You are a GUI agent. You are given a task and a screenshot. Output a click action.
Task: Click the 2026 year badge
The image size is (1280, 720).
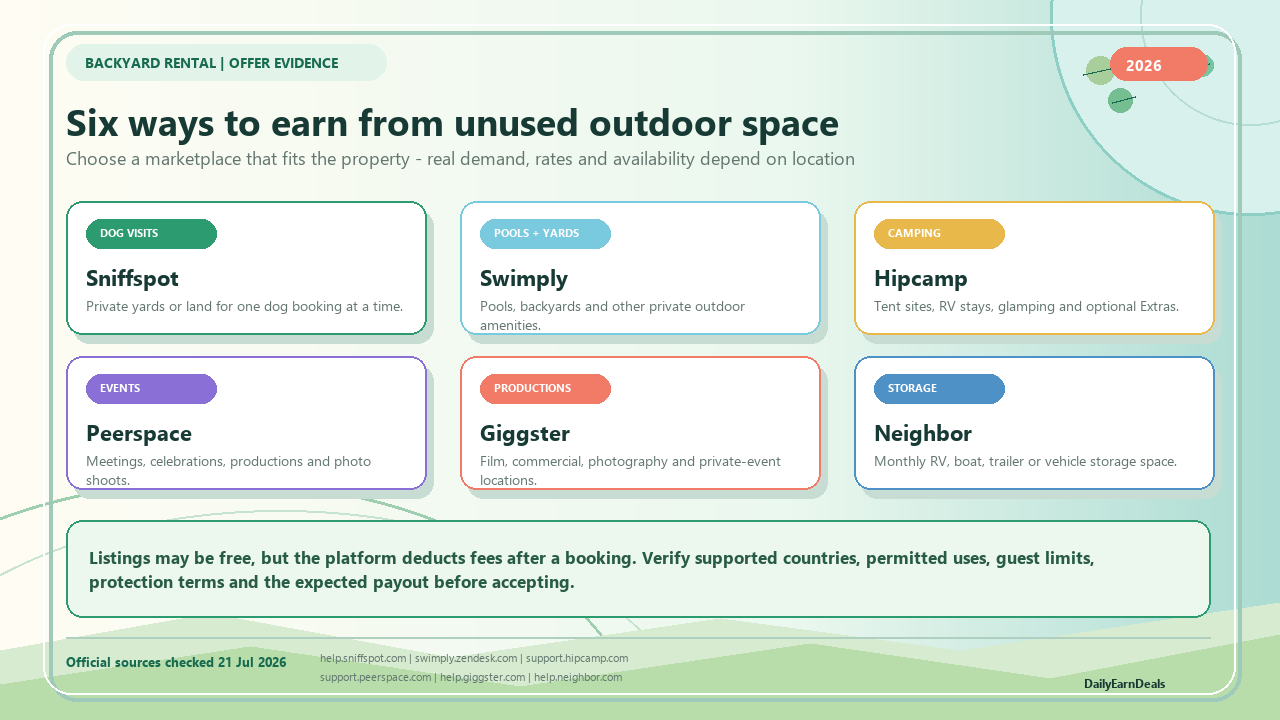1158,65
